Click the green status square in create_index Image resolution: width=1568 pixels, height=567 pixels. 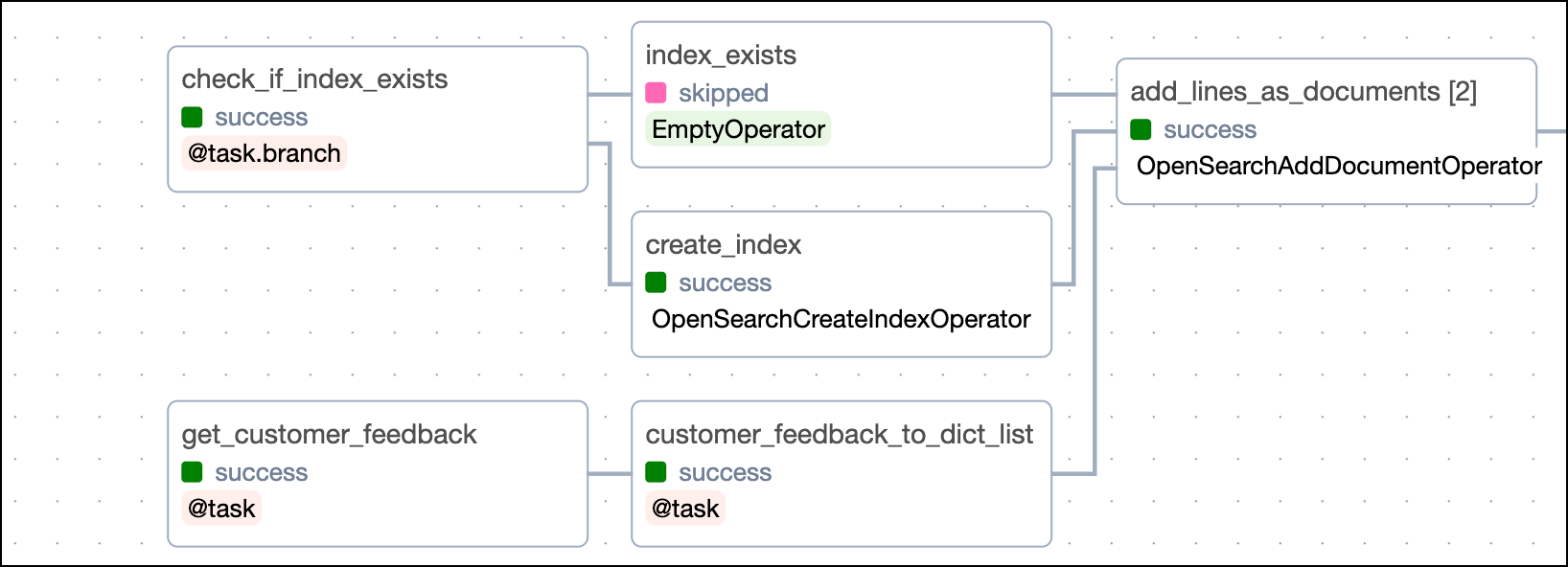click(x=656, y=283)
